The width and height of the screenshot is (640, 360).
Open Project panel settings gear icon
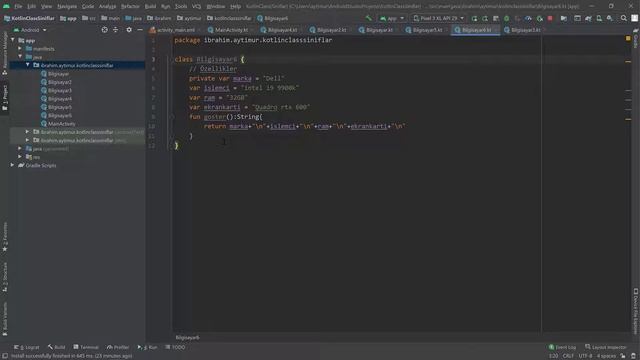(129, 30)
